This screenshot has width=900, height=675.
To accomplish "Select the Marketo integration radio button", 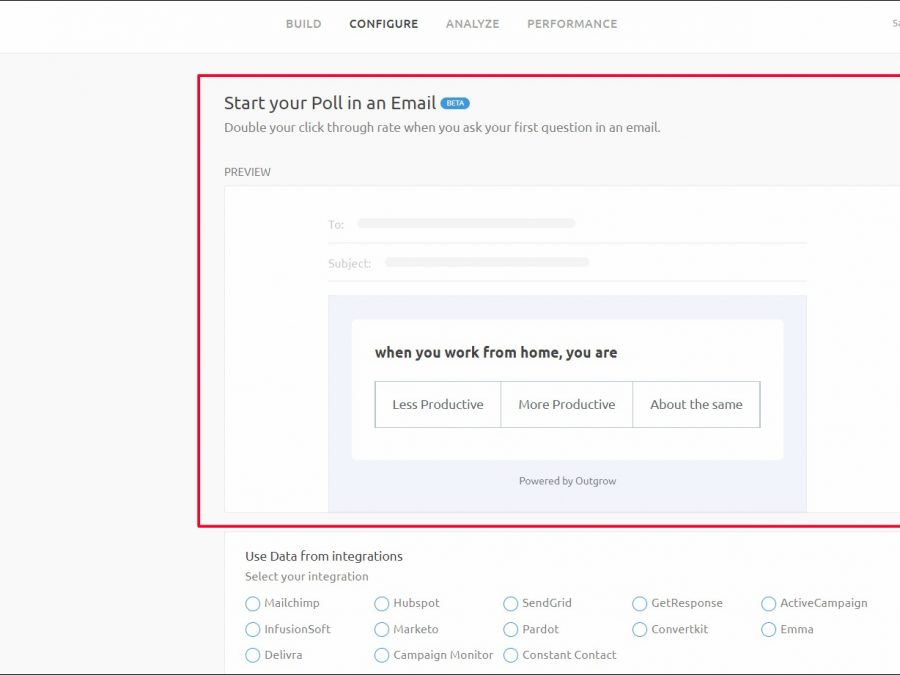I will (382, 630).
